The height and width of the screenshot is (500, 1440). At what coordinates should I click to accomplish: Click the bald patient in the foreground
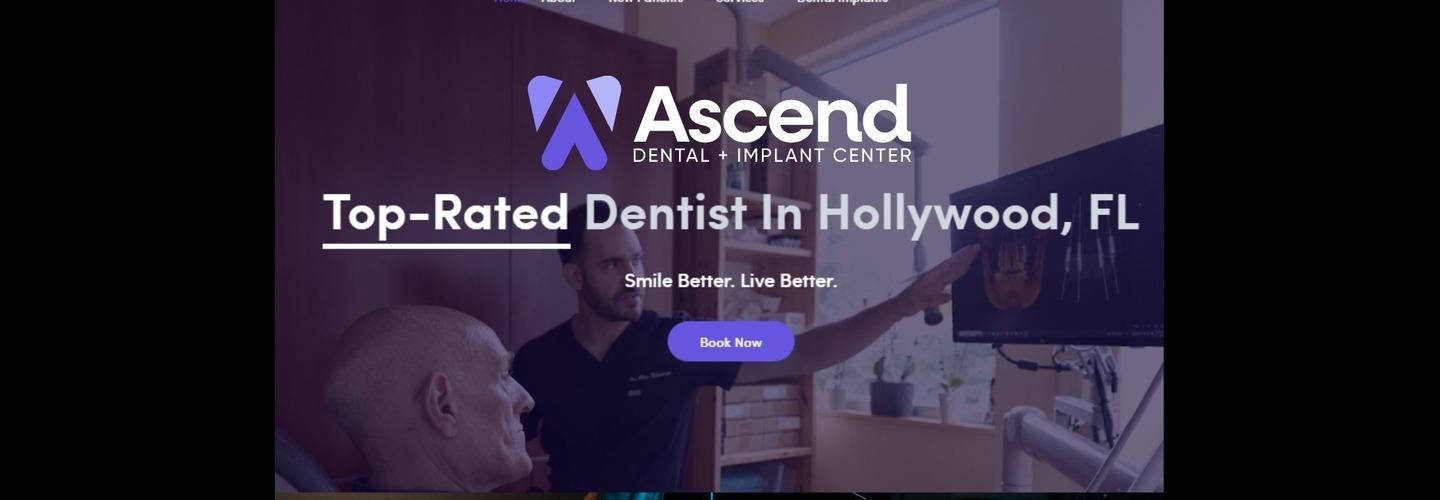pyautogui.click(x=428, y=400)
